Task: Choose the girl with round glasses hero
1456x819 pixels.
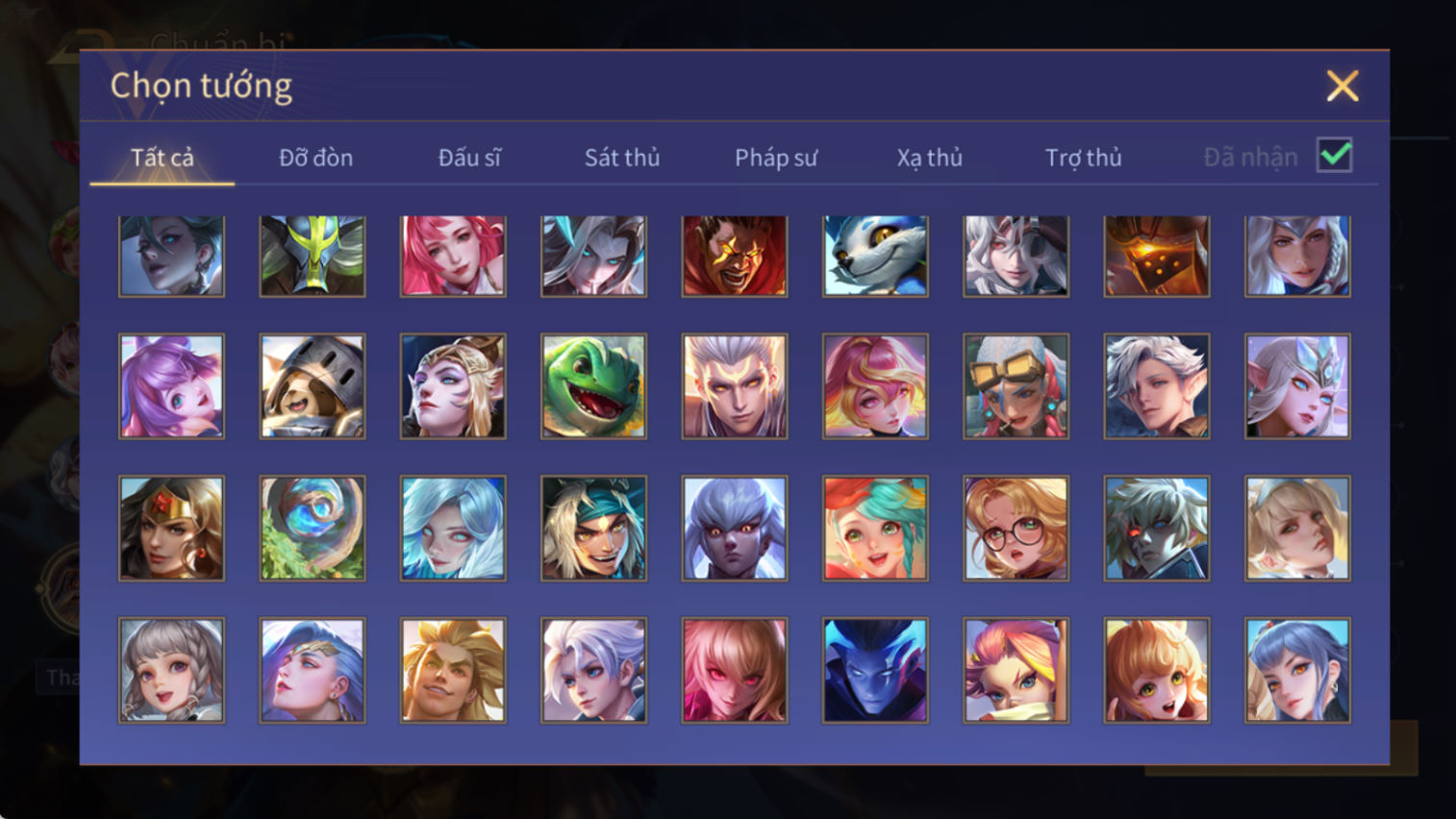Action: tap(1016, 528)
